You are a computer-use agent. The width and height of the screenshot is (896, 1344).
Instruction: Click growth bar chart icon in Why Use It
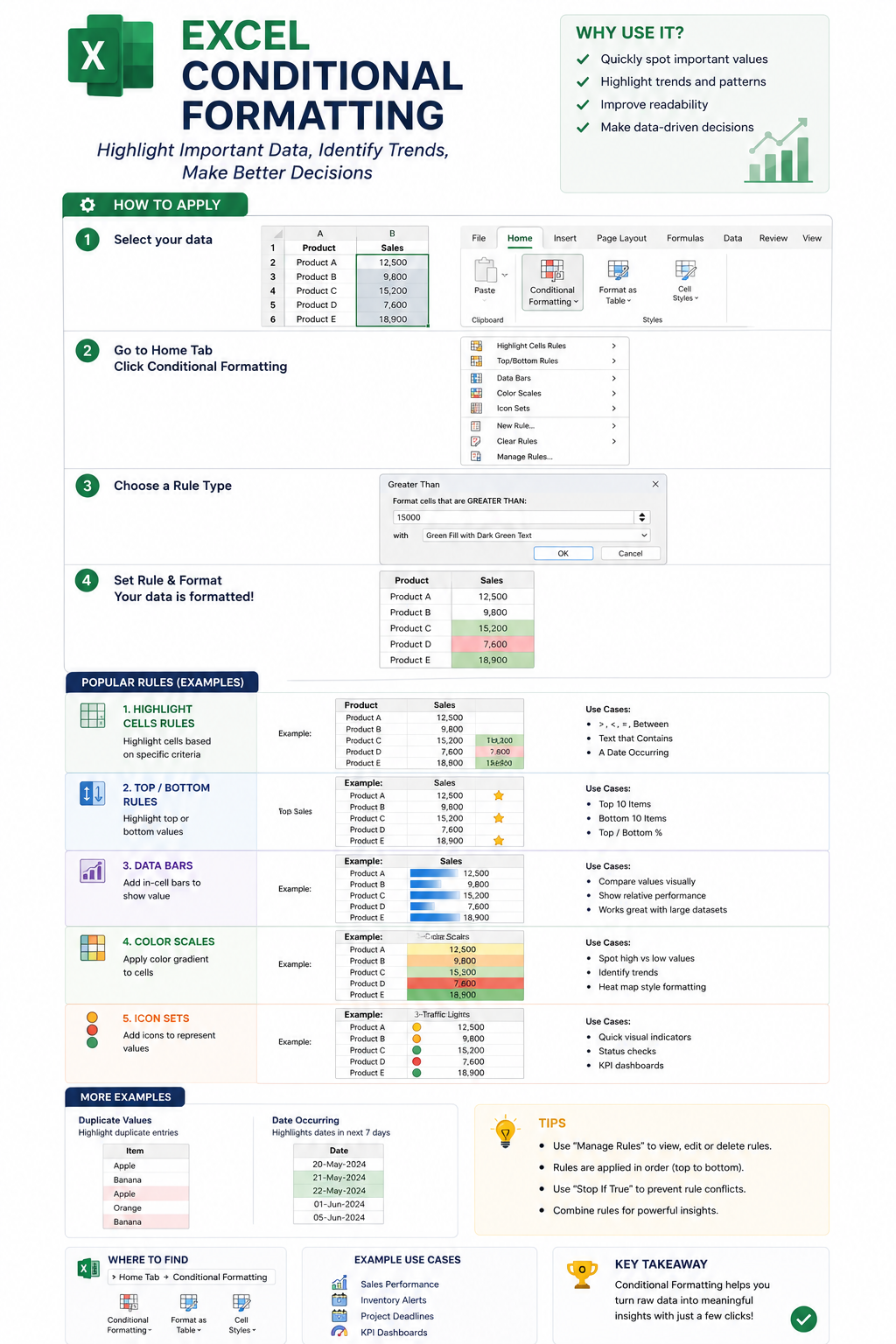click(778, 150)
